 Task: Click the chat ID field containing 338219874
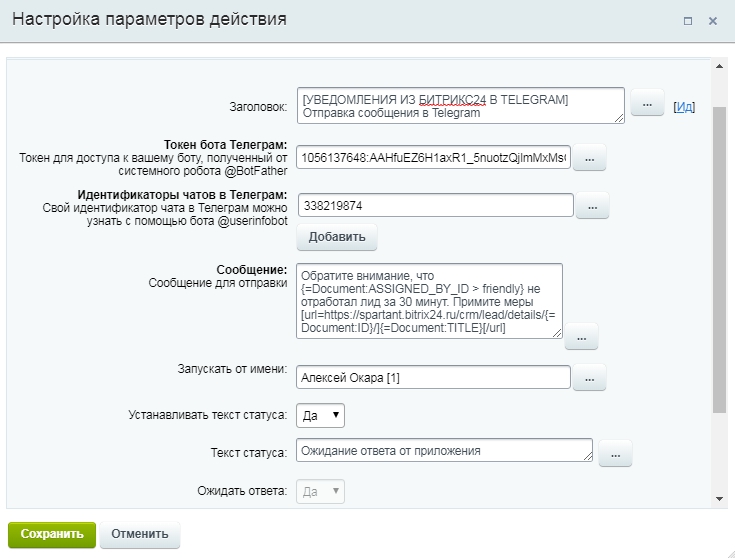[x=434, y=205]
